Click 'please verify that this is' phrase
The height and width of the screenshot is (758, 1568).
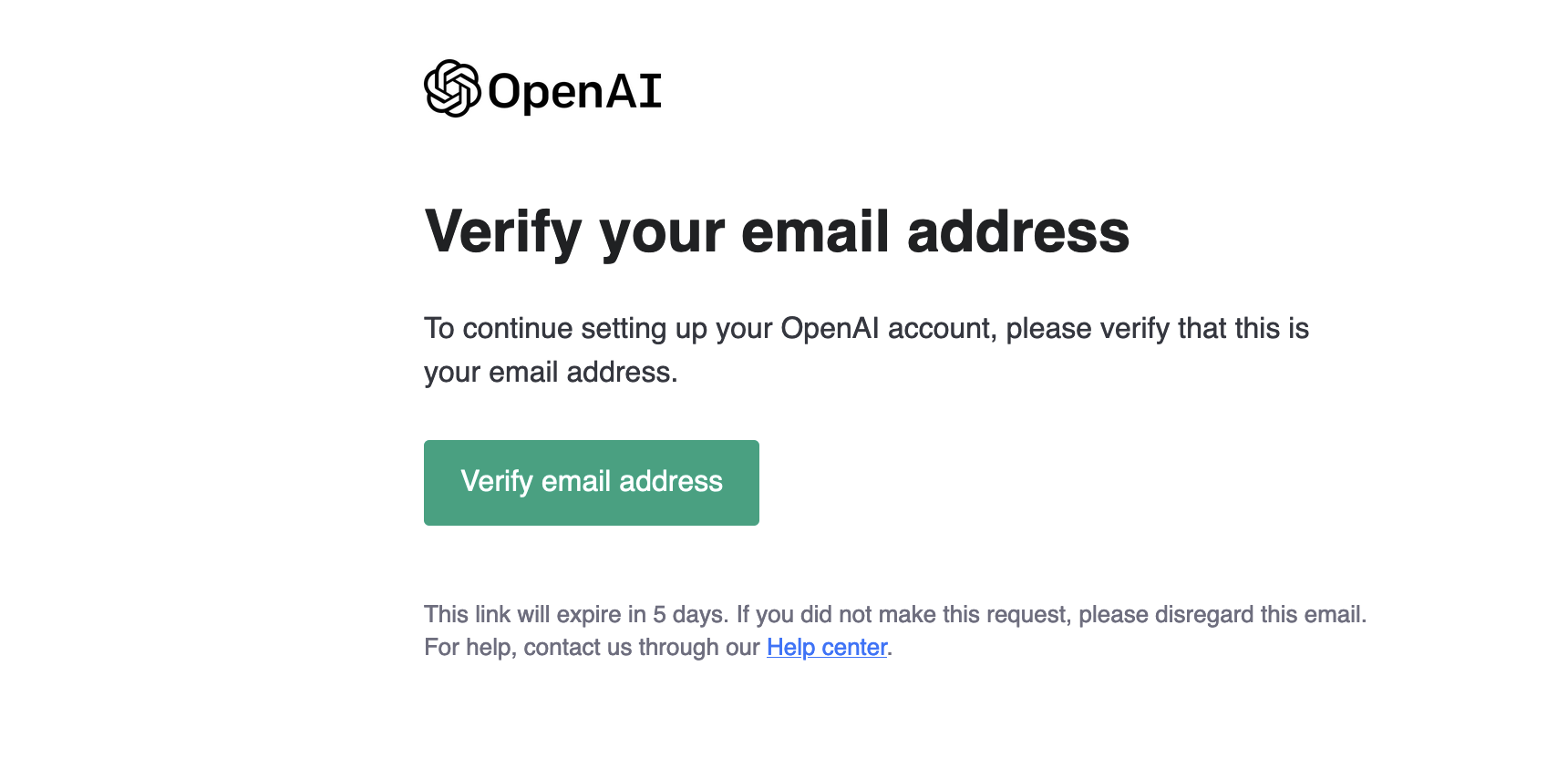[x=1158, y=329]
